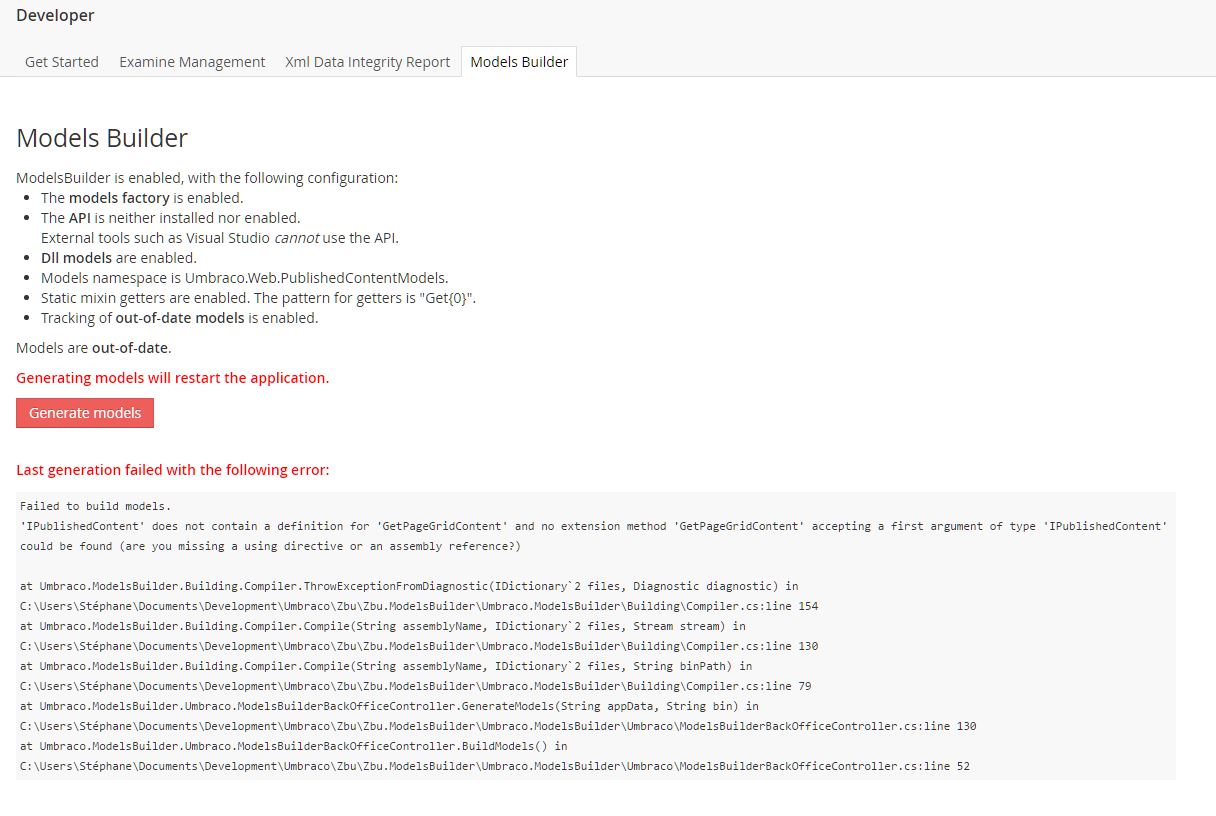This screenshot has width=1216, height=816.
Task: Click the ModelsBuilderBackOfficeController.cs line 52 entry
Action: pos(494,766)
